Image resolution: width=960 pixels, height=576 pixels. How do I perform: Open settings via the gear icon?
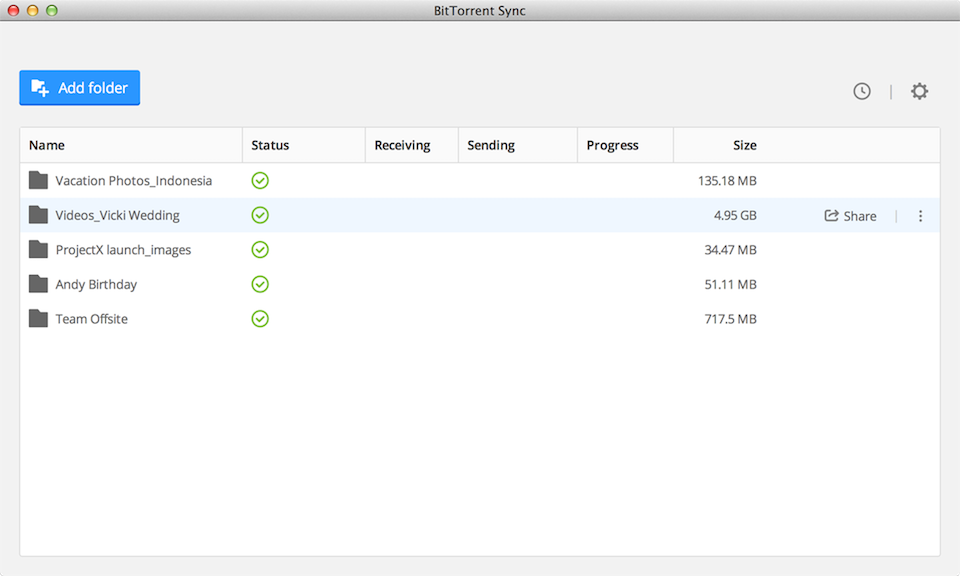(x=919, y=91)
